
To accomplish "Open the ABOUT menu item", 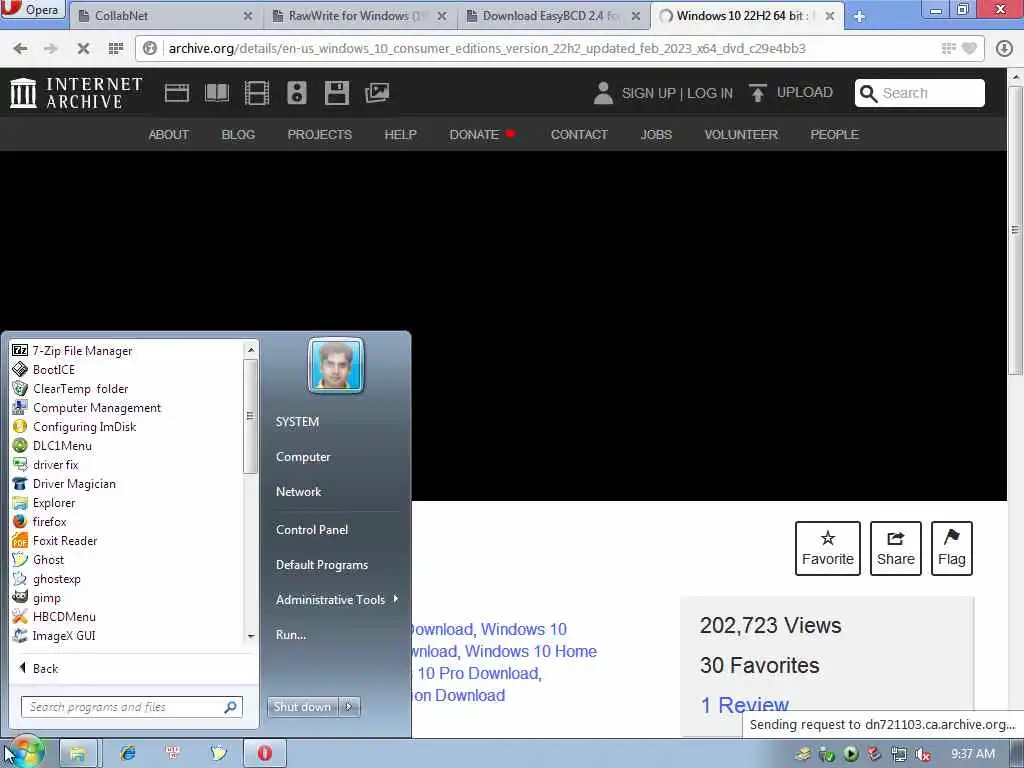I will tap(168, 135).
